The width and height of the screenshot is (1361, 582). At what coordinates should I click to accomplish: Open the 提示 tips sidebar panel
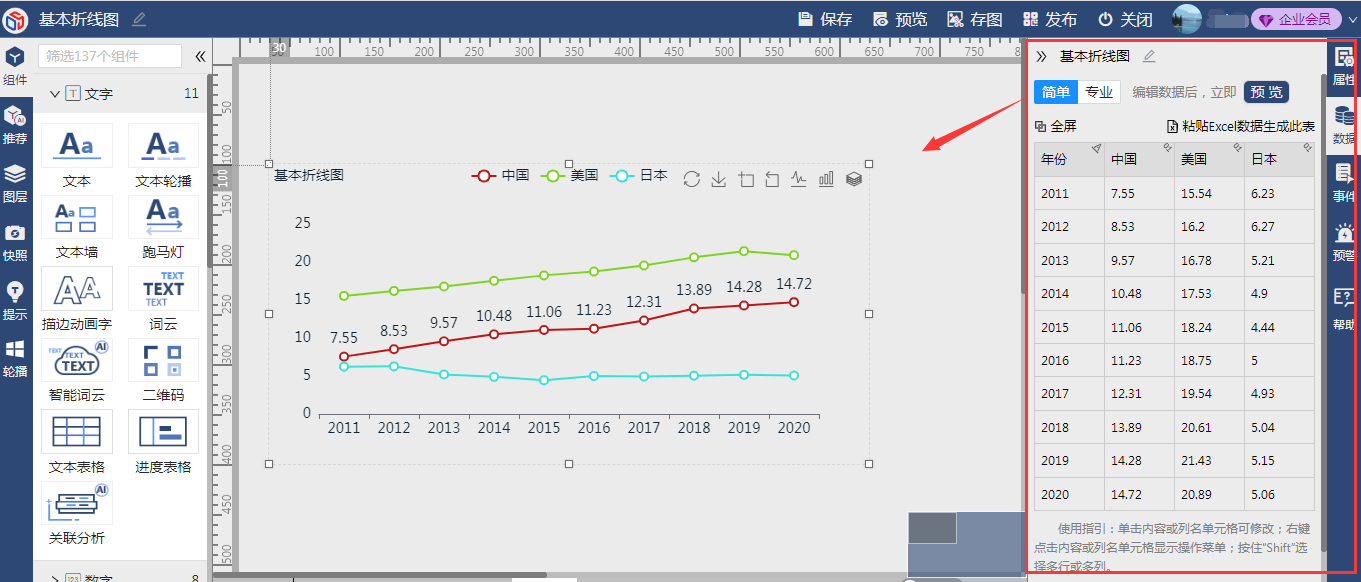click(15, 301)
